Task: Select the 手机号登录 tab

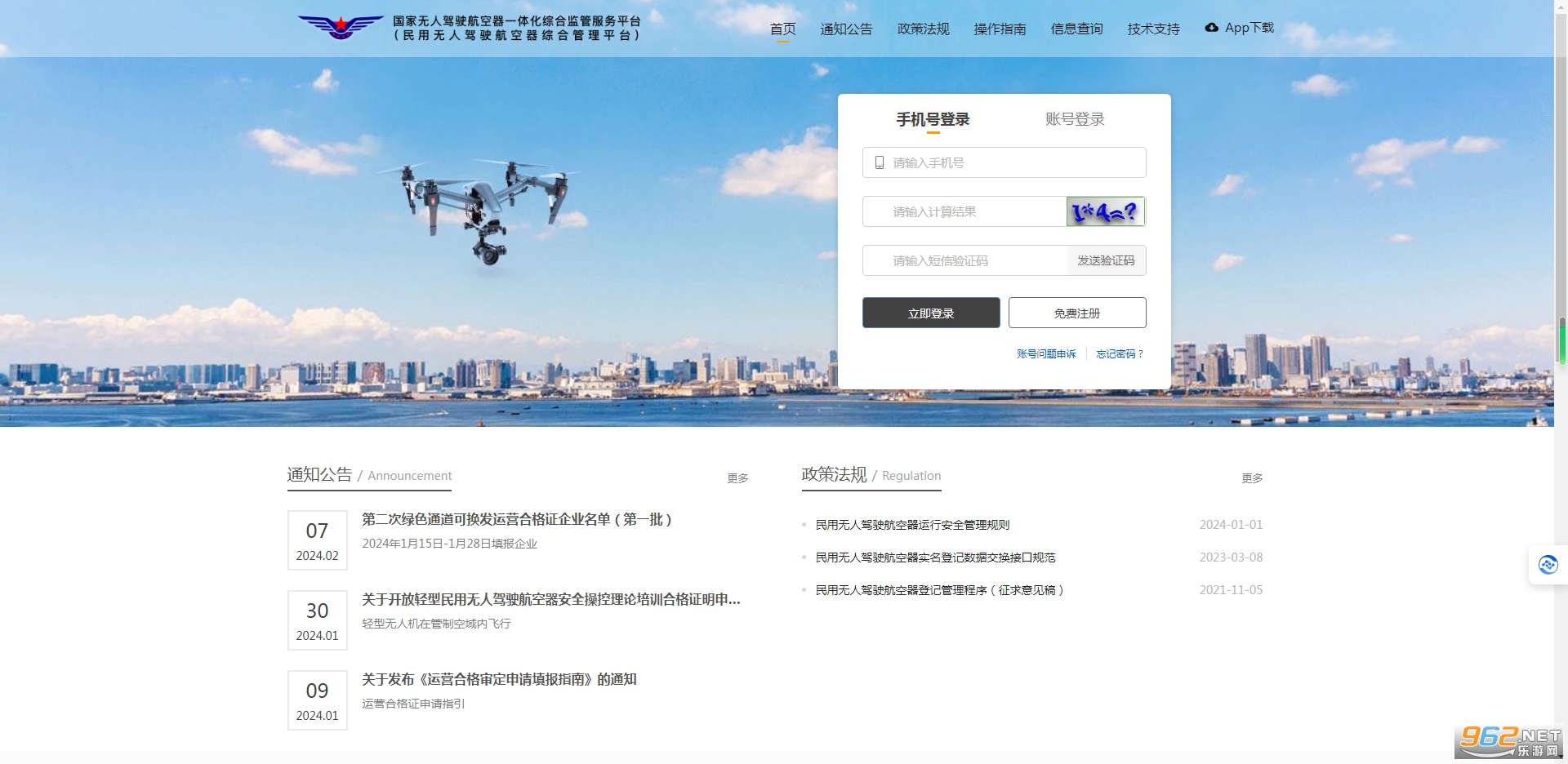Action: [x=933, y=120]
